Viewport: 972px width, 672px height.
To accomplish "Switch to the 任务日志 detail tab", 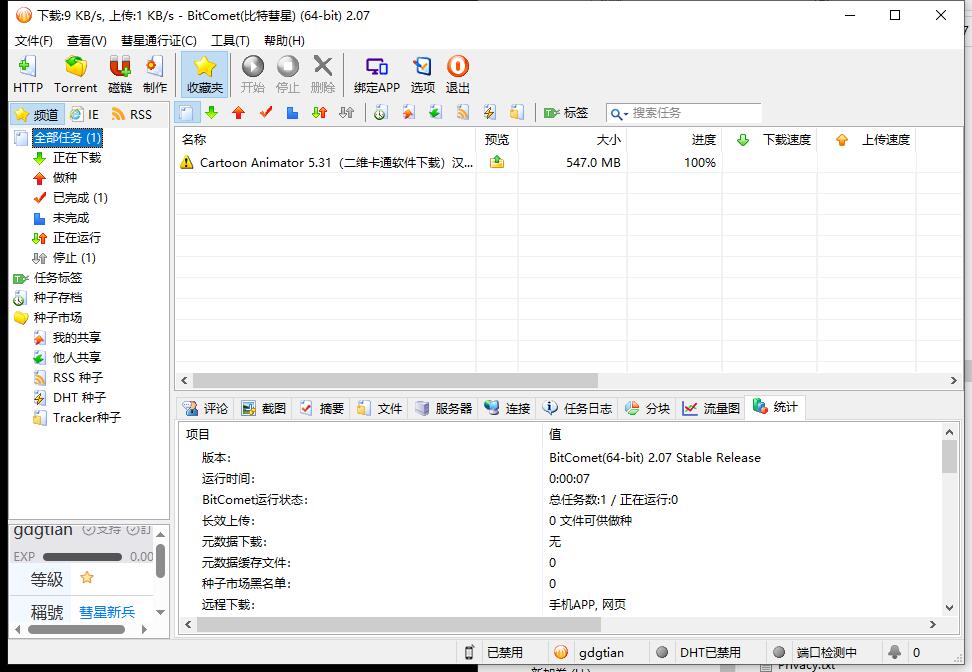I will (577, 408).
